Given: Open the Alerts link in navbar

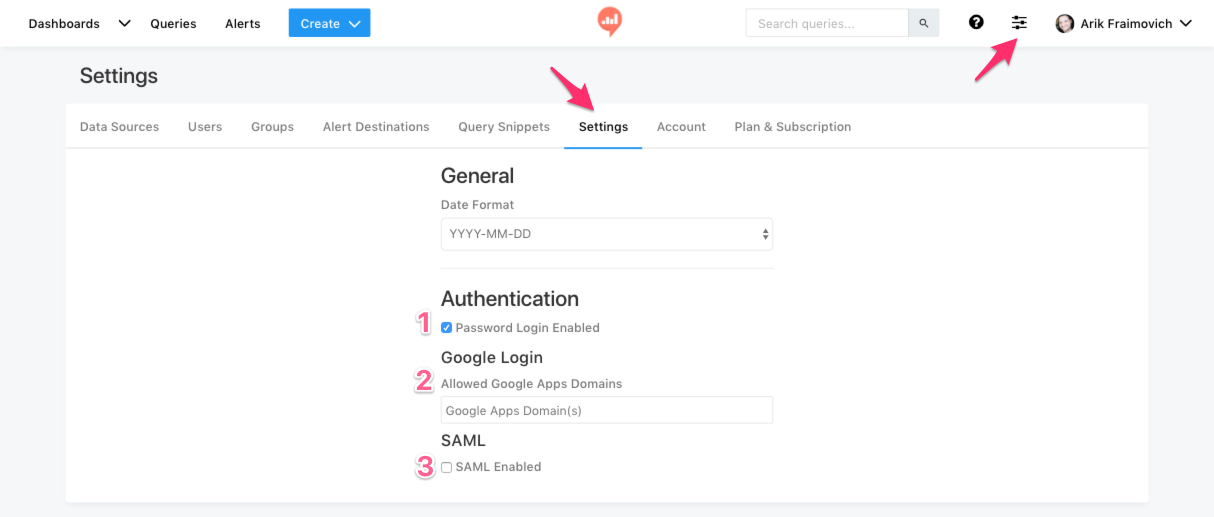Looking at the screenshot, I should 243,23.
